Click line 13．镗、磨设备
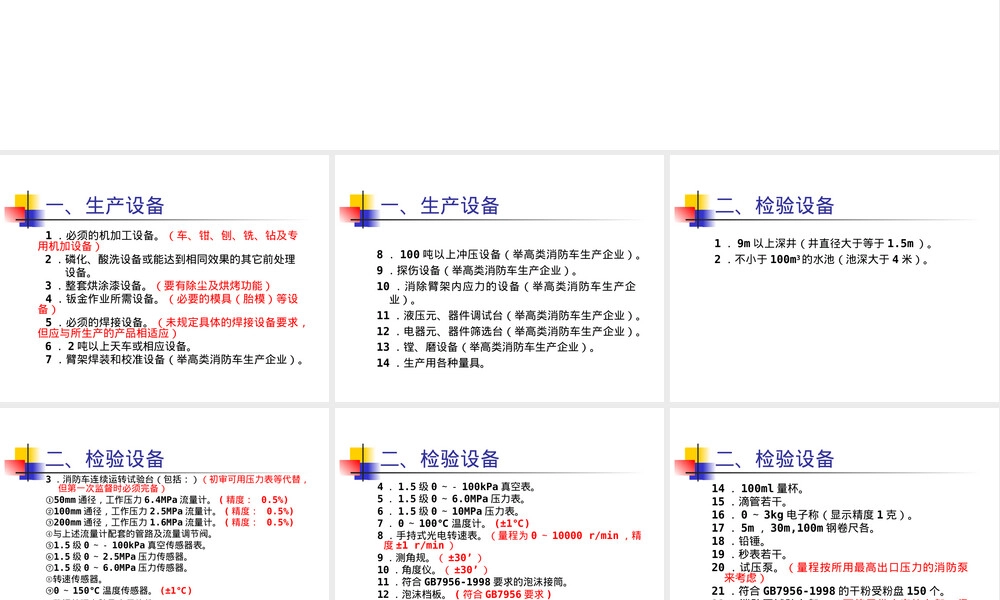Screen dimensions: 1000x600 click(486, 347)
